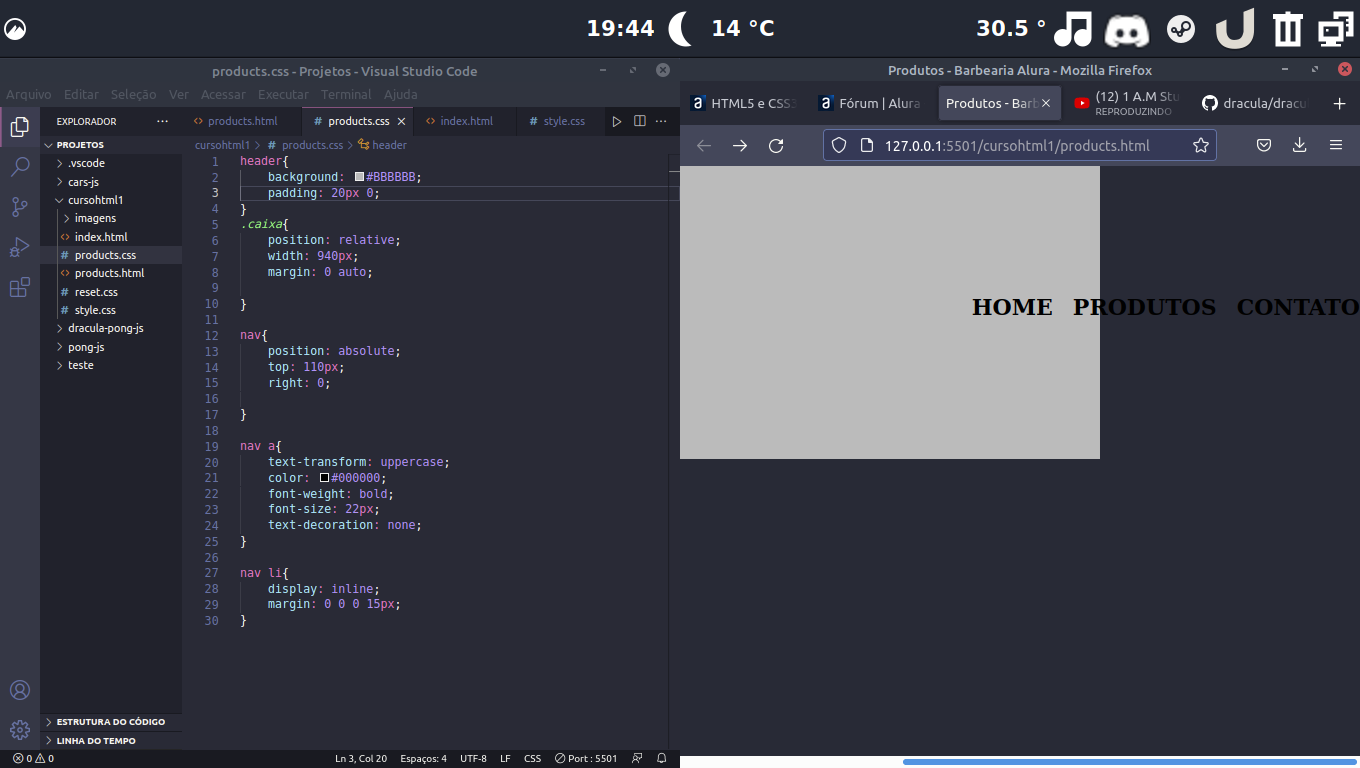Viewport: 1360px width, 768px height.
Task: Open the Editar menu
Action: click(81, 94)
